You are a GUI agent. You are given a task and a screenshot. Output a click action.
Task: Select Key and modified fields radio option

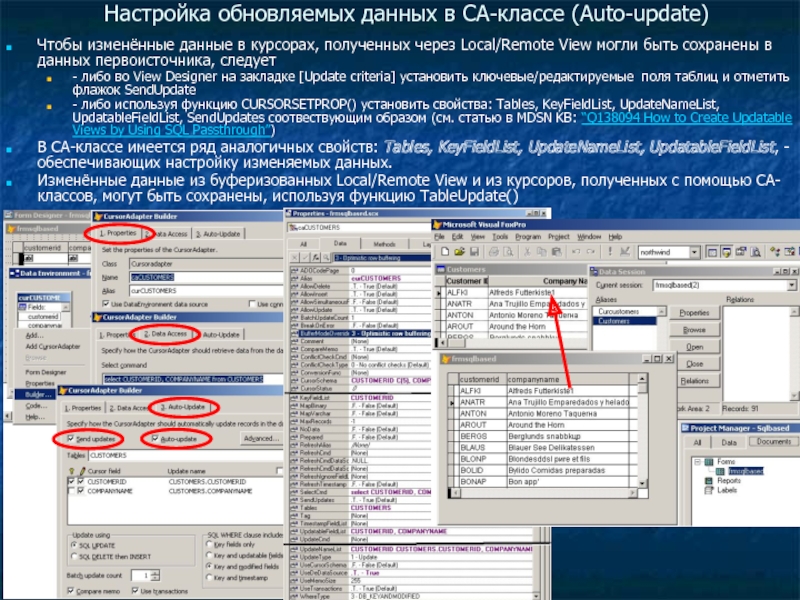coord(209,566)
